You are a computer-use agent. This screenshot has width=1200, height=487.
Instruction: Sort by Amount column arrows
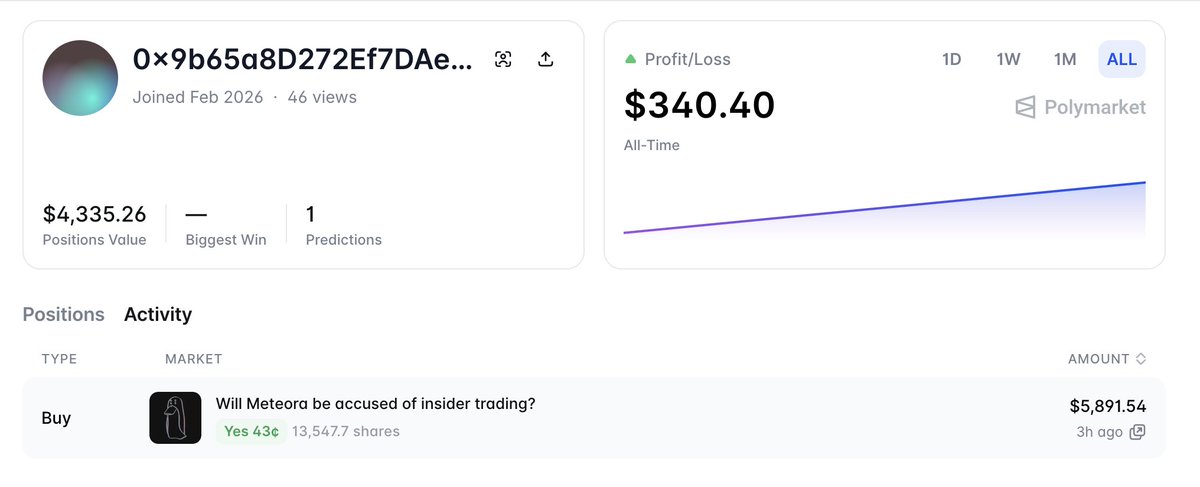1141,359
